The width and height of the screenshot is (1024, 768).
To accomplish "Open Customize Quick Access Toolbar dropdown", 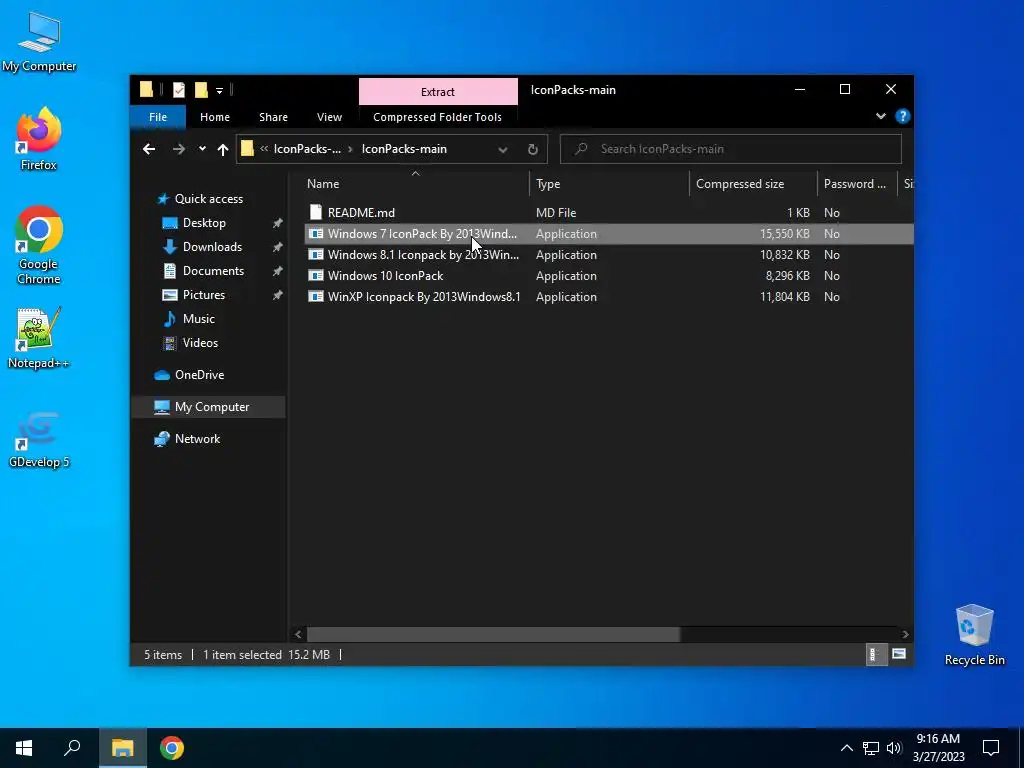I will pos(219,91).
